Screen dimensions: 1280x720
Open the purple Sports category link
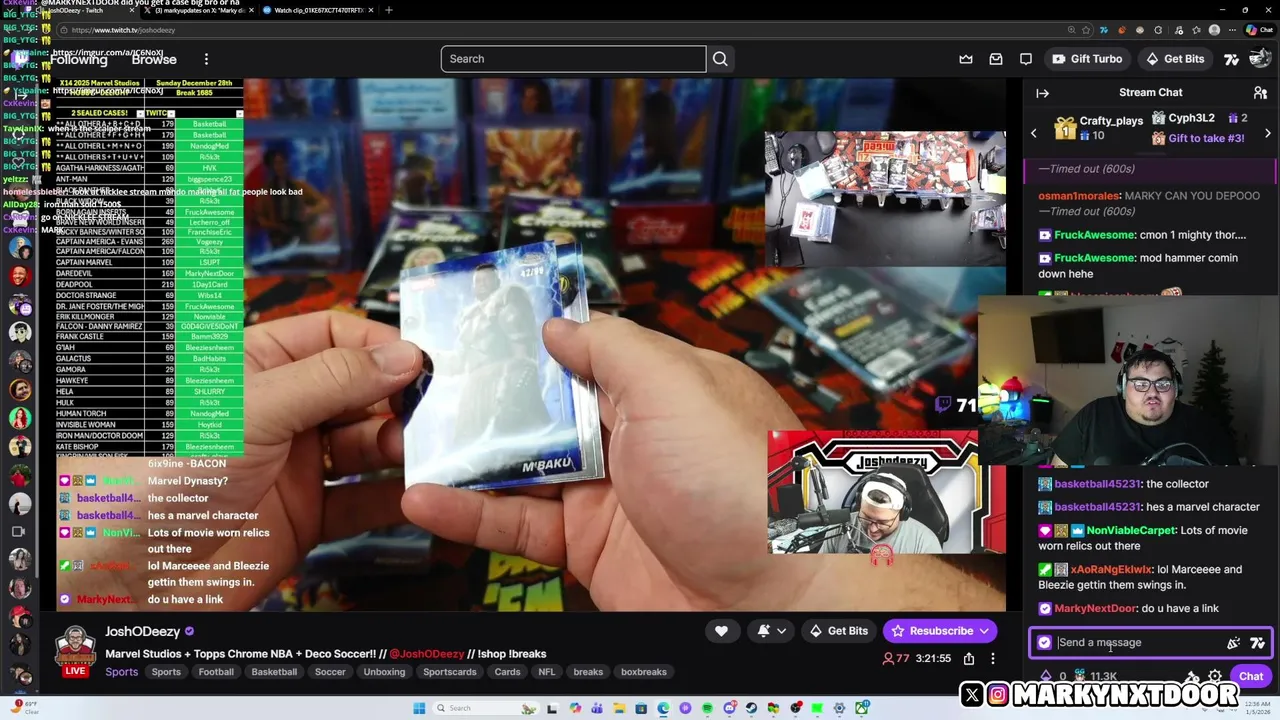[122, 672]
